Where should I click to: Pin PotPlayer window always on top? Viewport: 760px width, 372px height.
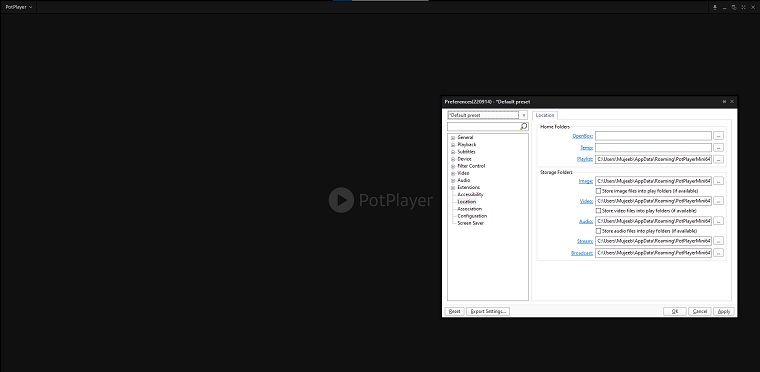pyautogui.click(x=714, y=7)
